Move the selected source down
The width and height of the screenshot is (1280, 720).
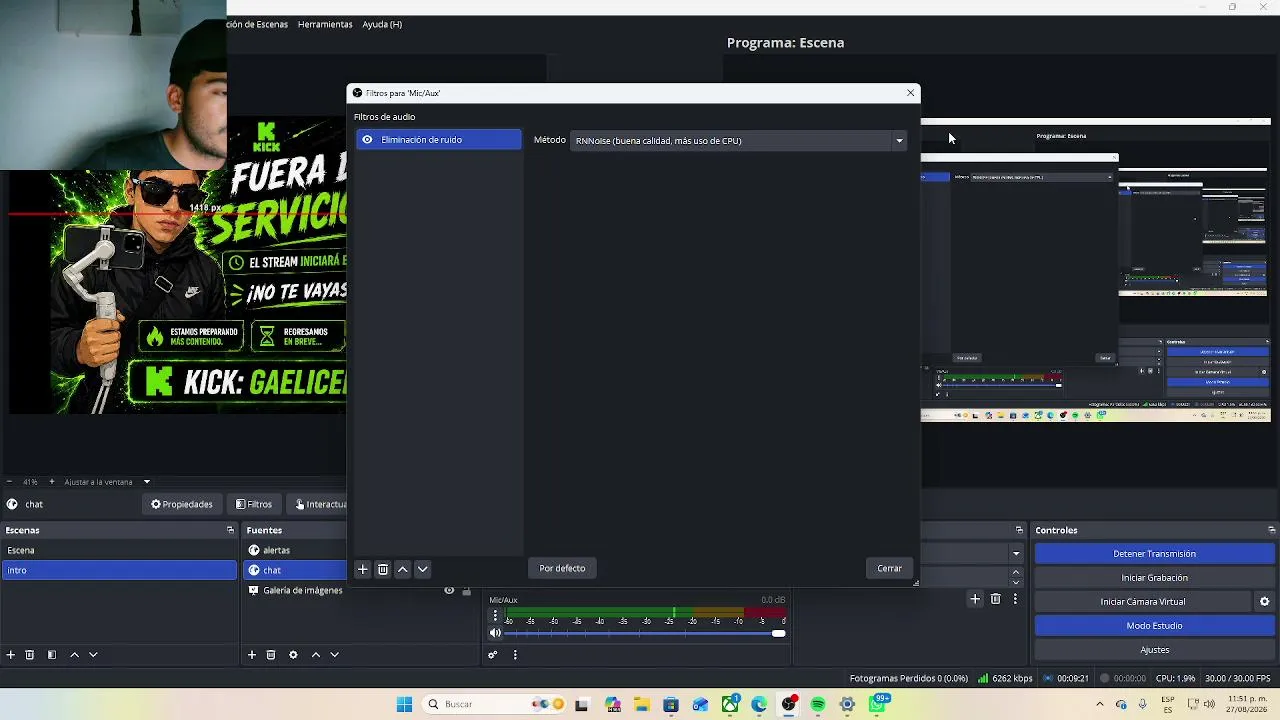click(x=335, y=655)
